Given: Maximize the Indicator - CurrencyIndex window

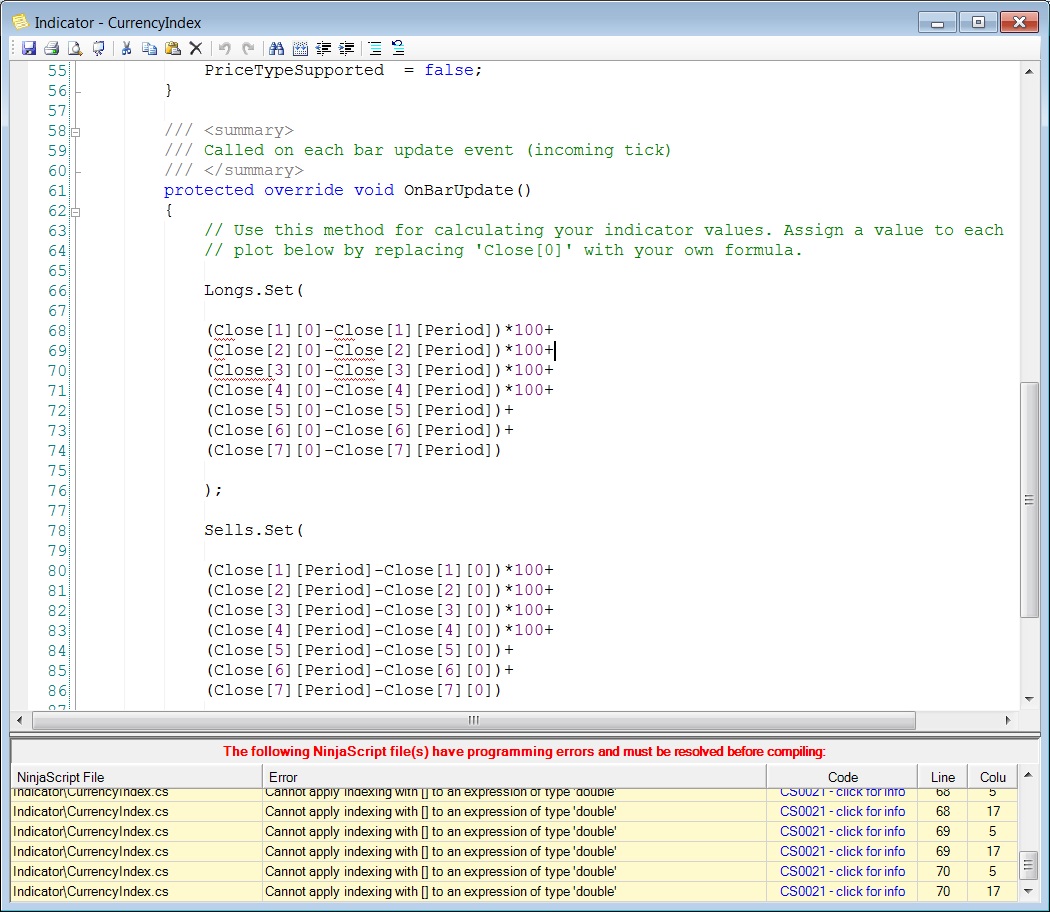Looking at the screenshot, I should click(978, 22).
